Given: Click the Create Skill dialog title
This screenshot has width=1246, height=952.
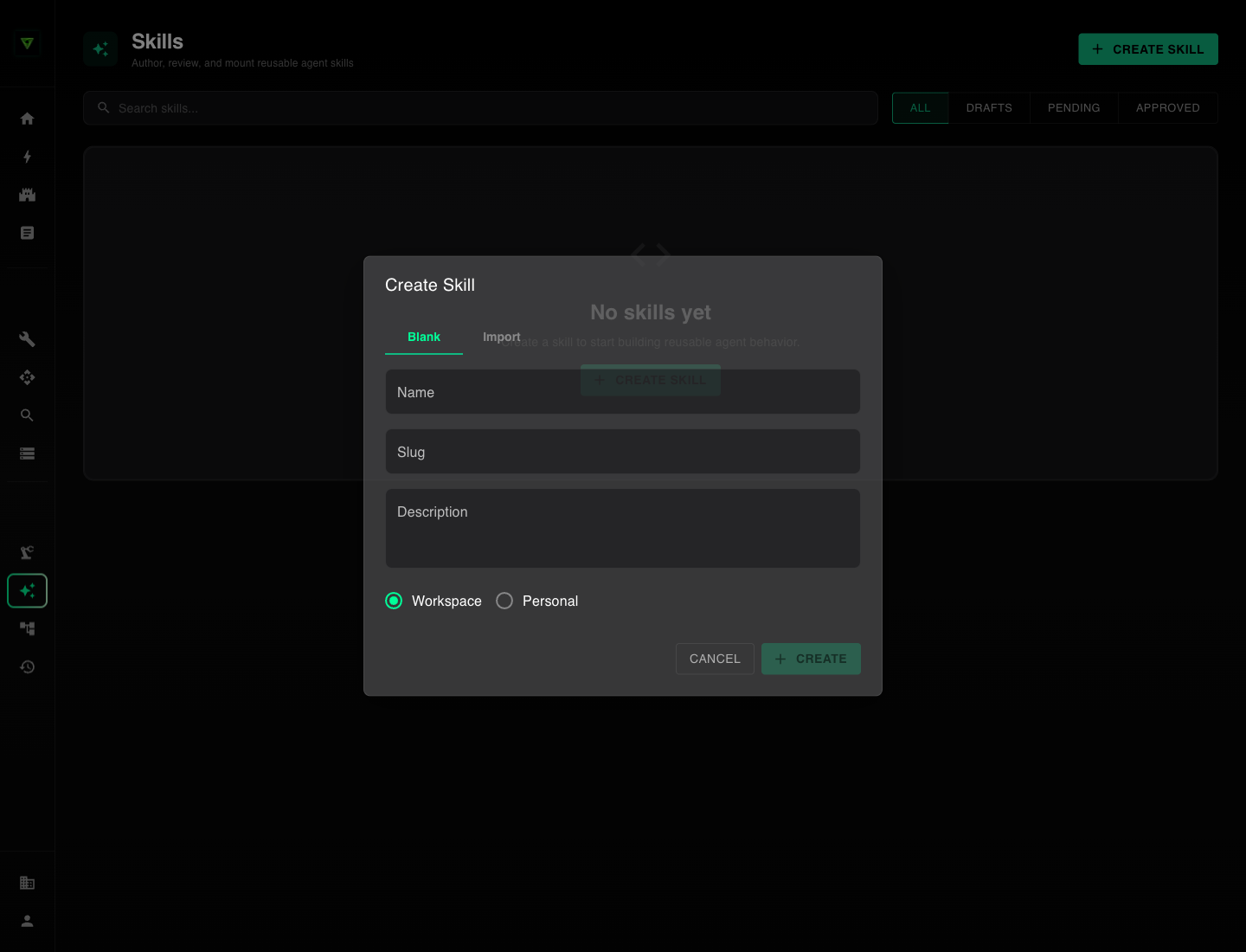Looking at the screenshot, I should coord(430,285).
